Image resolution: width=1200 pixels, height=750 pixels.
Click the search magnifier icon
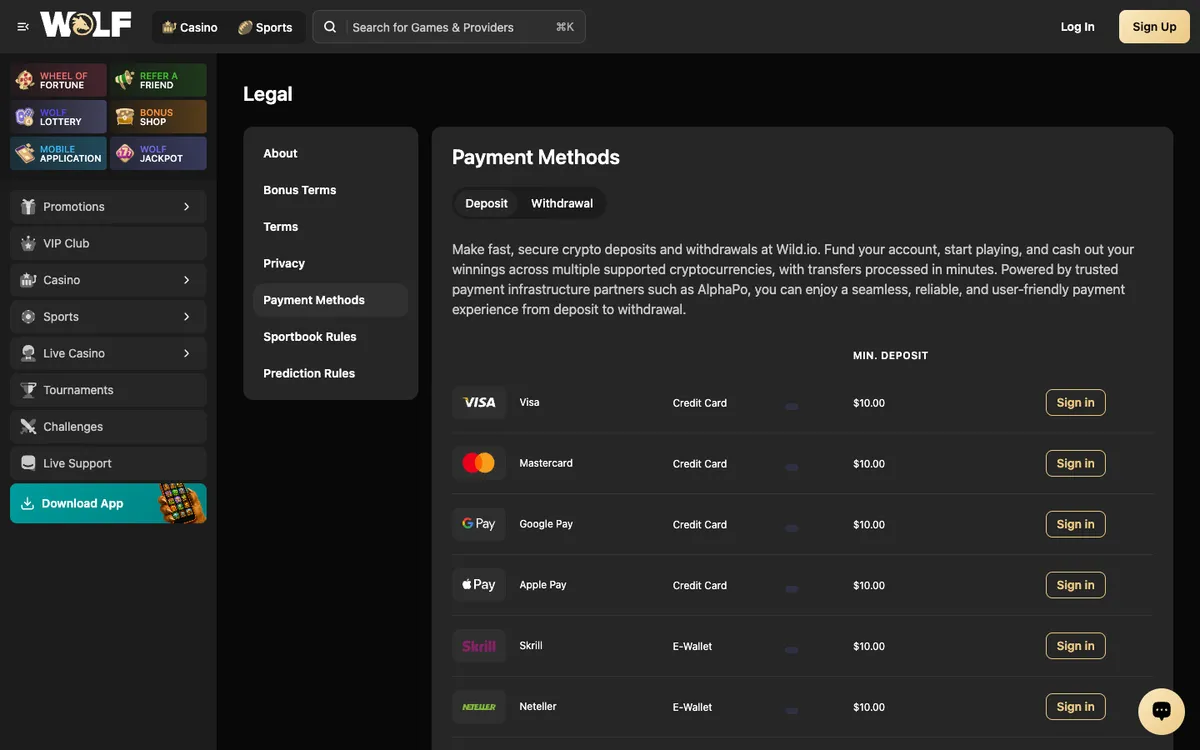tap(330, 27)
